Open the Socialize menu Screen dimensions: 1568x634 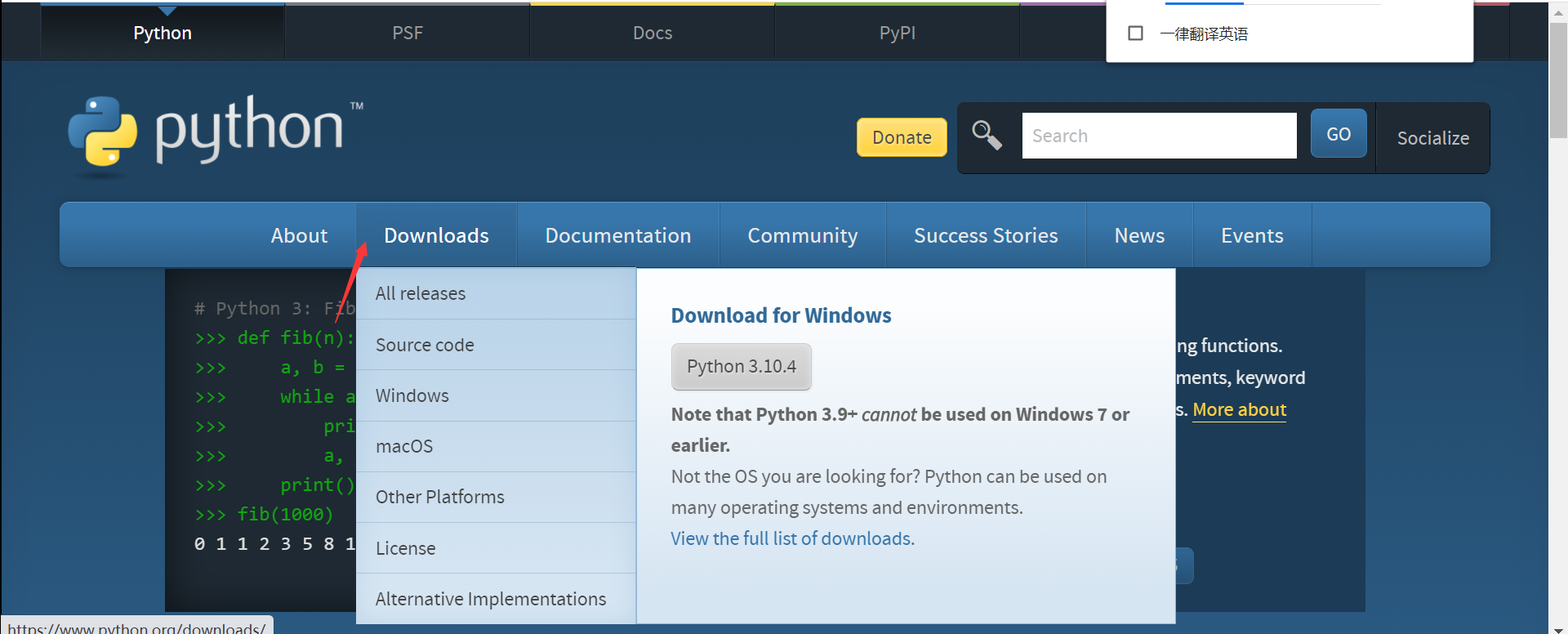[1433, 138]
